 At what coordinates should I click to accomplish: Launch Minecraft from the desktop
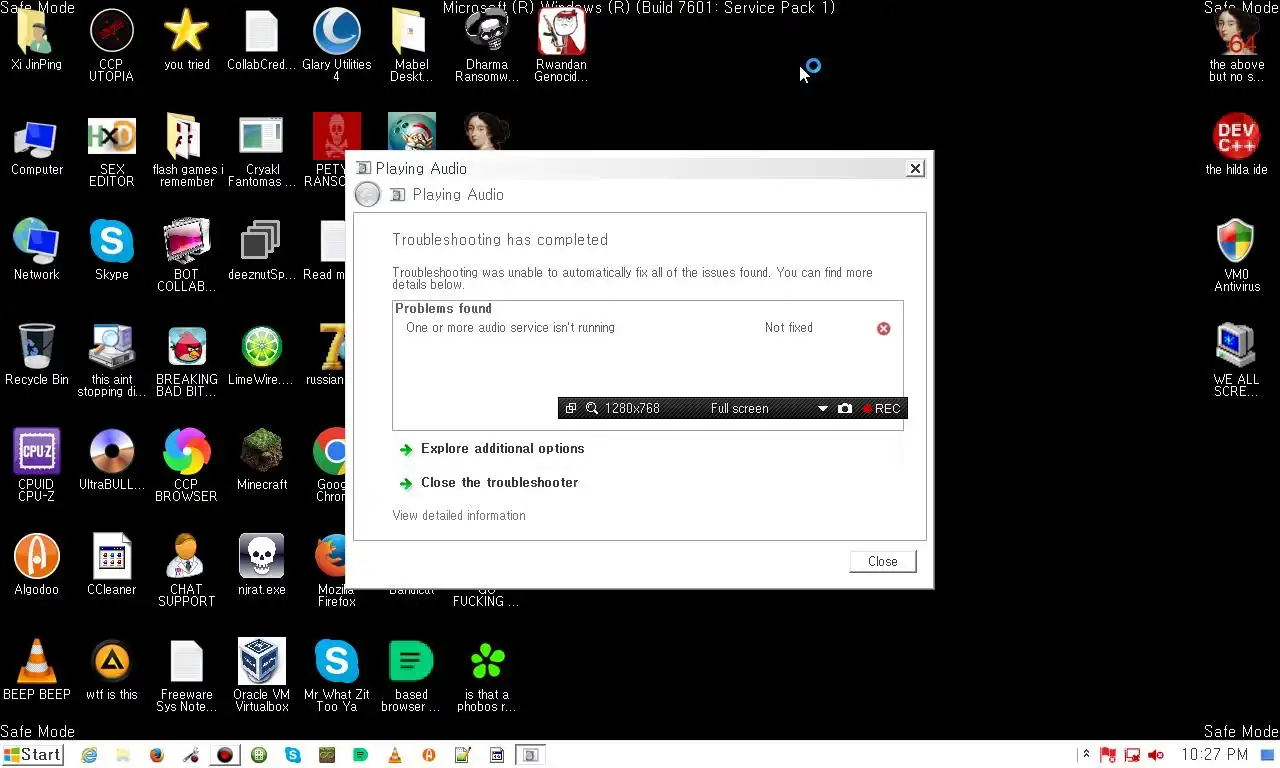pos(262,460)
